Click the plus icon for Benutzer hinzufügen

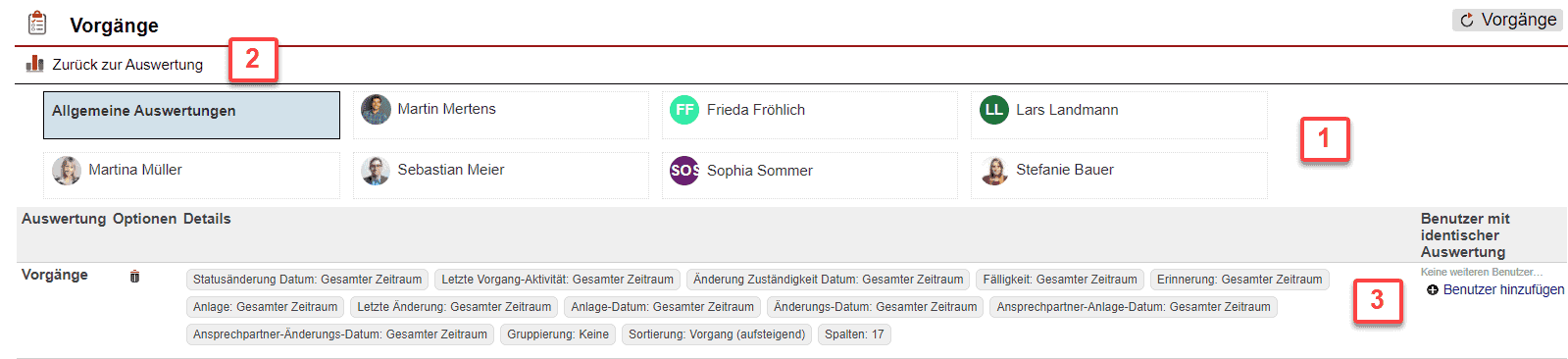click(x=1433, y=289)
